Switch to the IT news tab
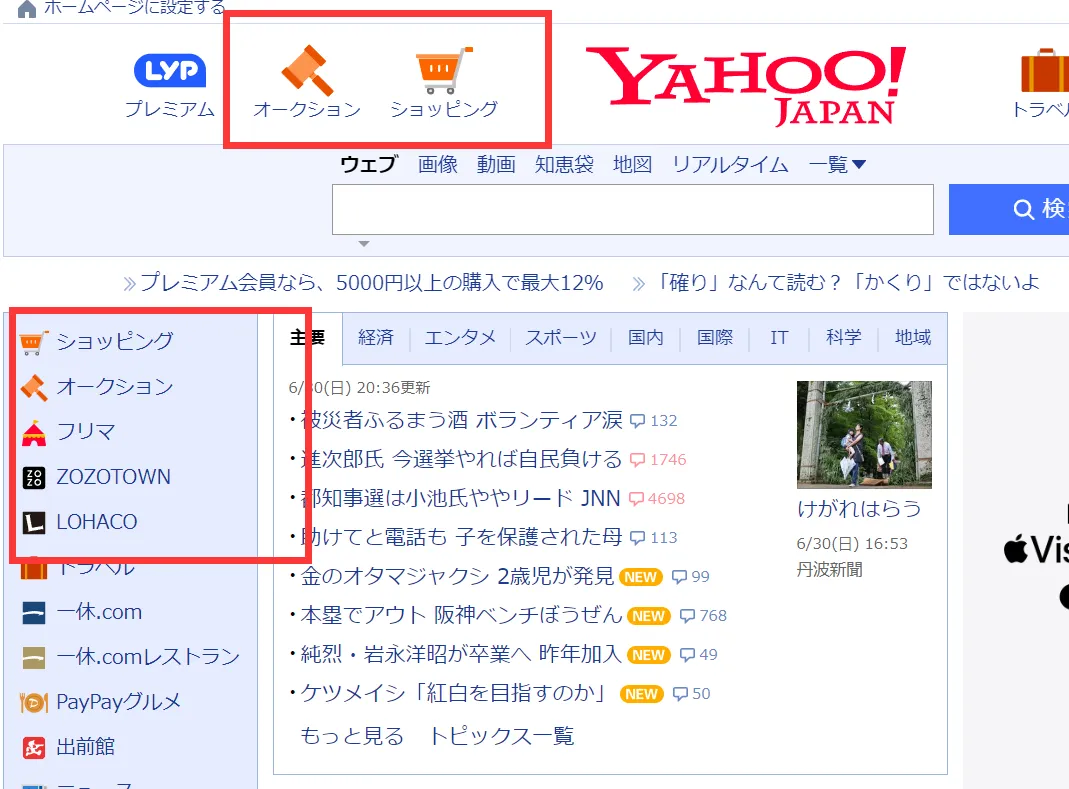Viewport: 1069px width, 789px height. [779, 338]
